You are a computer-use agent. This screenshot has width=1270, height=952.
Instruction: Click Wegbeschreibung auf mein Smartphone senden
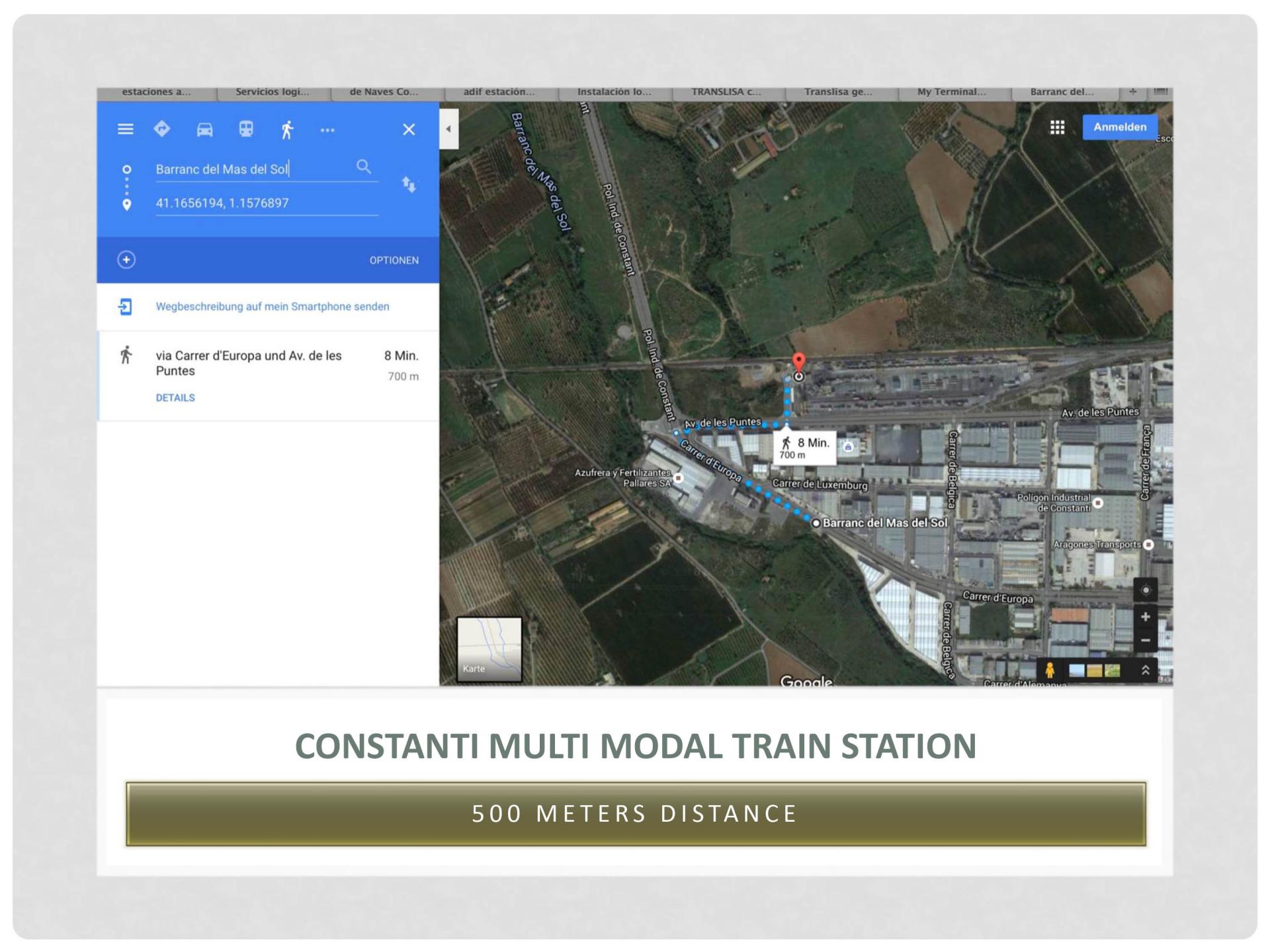point(272,307)
